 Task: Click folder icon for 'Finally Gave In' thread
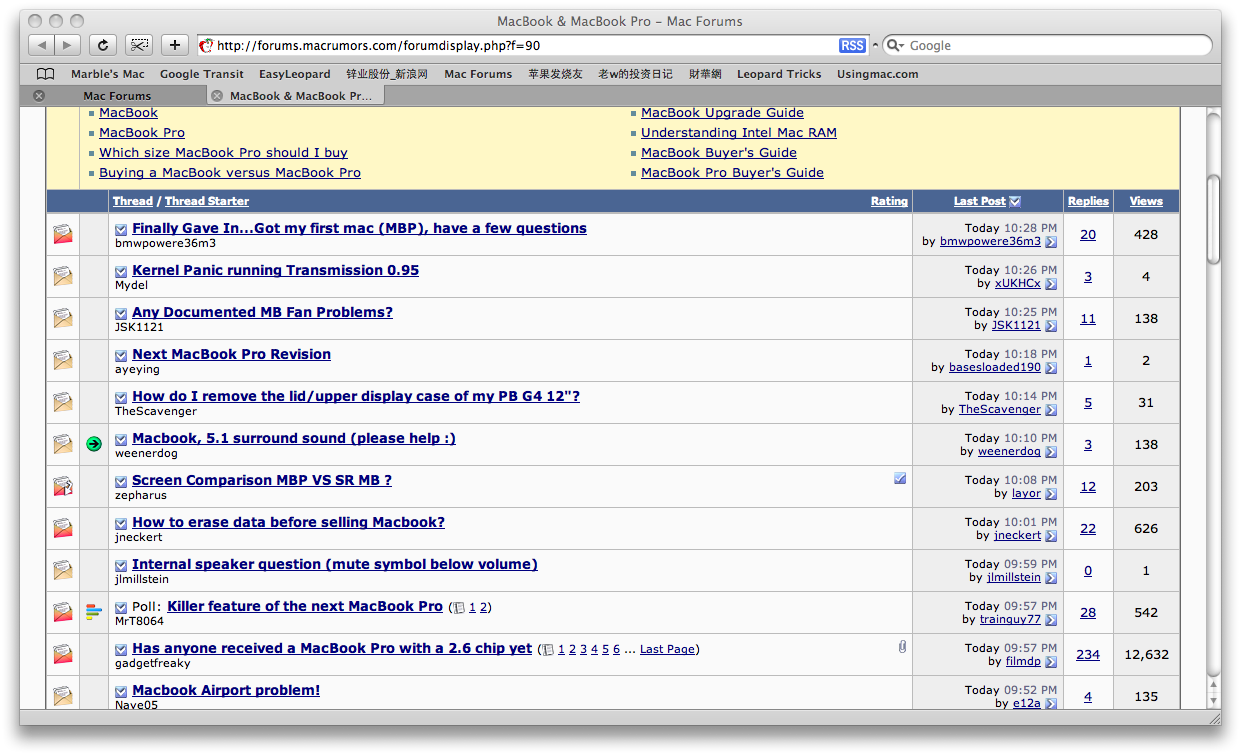pyautogui.click(x=63, y=235)
